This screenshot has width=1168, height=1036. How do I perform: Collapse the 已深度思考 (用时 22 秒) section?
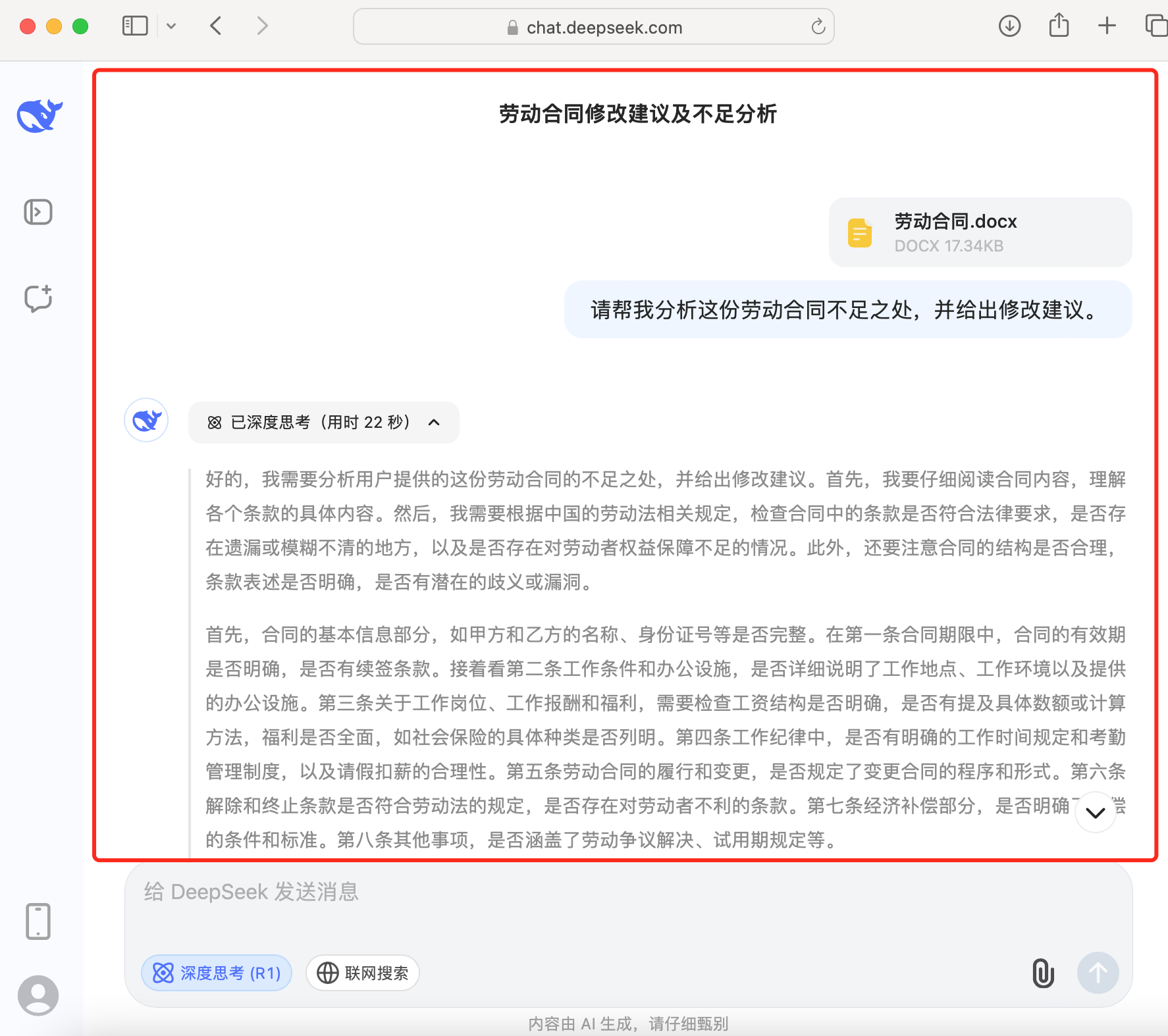323,423
